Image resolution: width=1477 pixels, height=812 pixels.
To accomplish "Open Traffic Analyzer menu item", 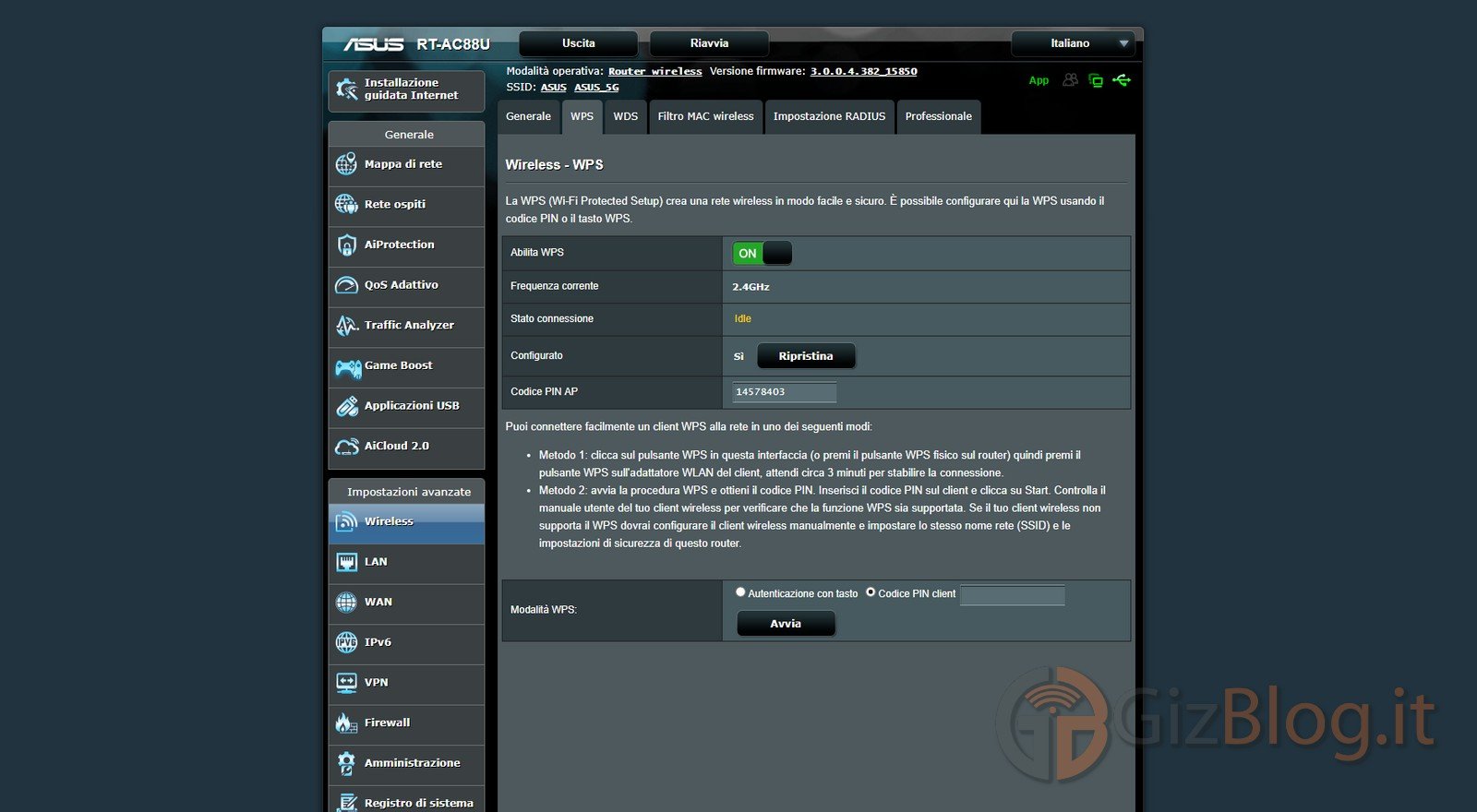I will tap(406, 326).
